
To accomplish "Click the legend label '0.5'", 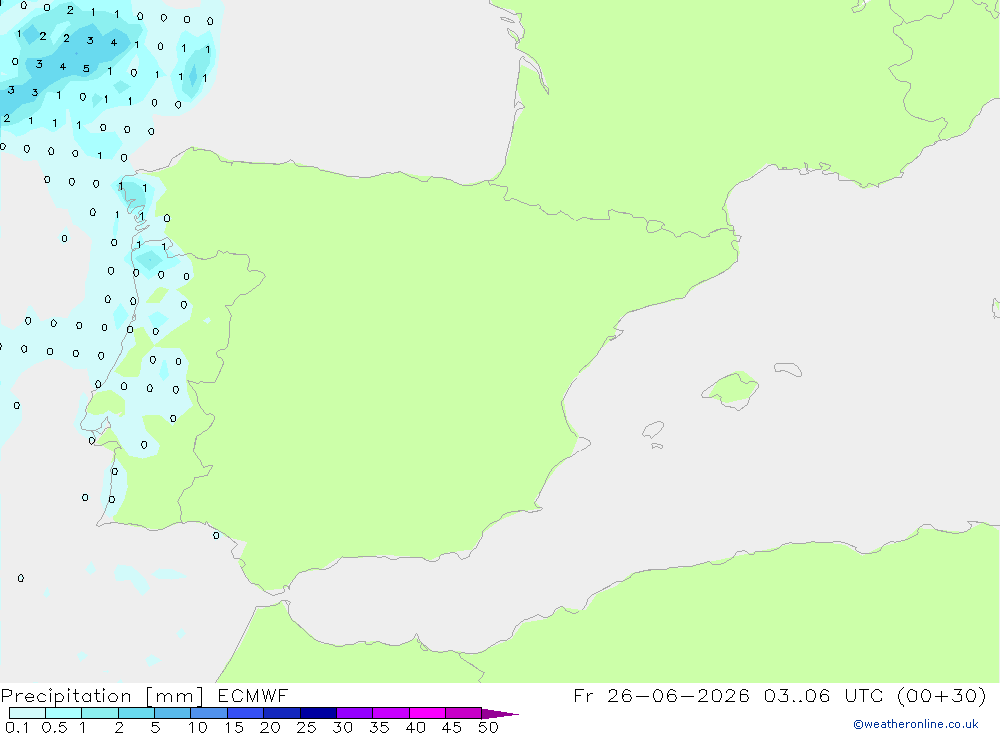I will [54, 727].
